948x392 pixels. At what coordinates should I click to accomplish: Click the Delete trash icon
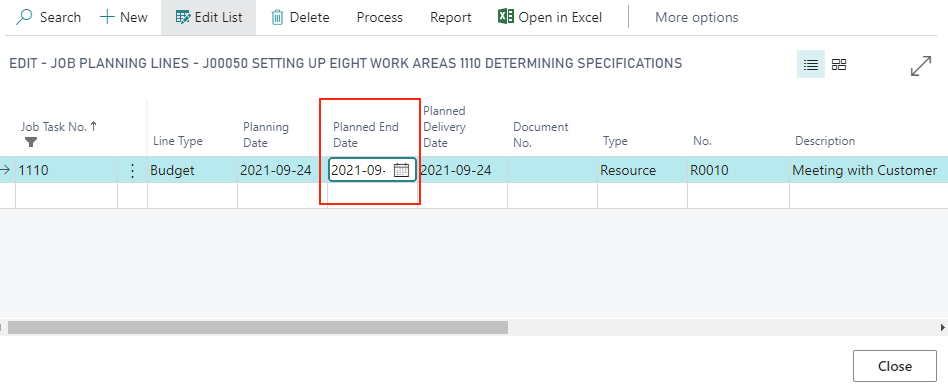(278, 18)
